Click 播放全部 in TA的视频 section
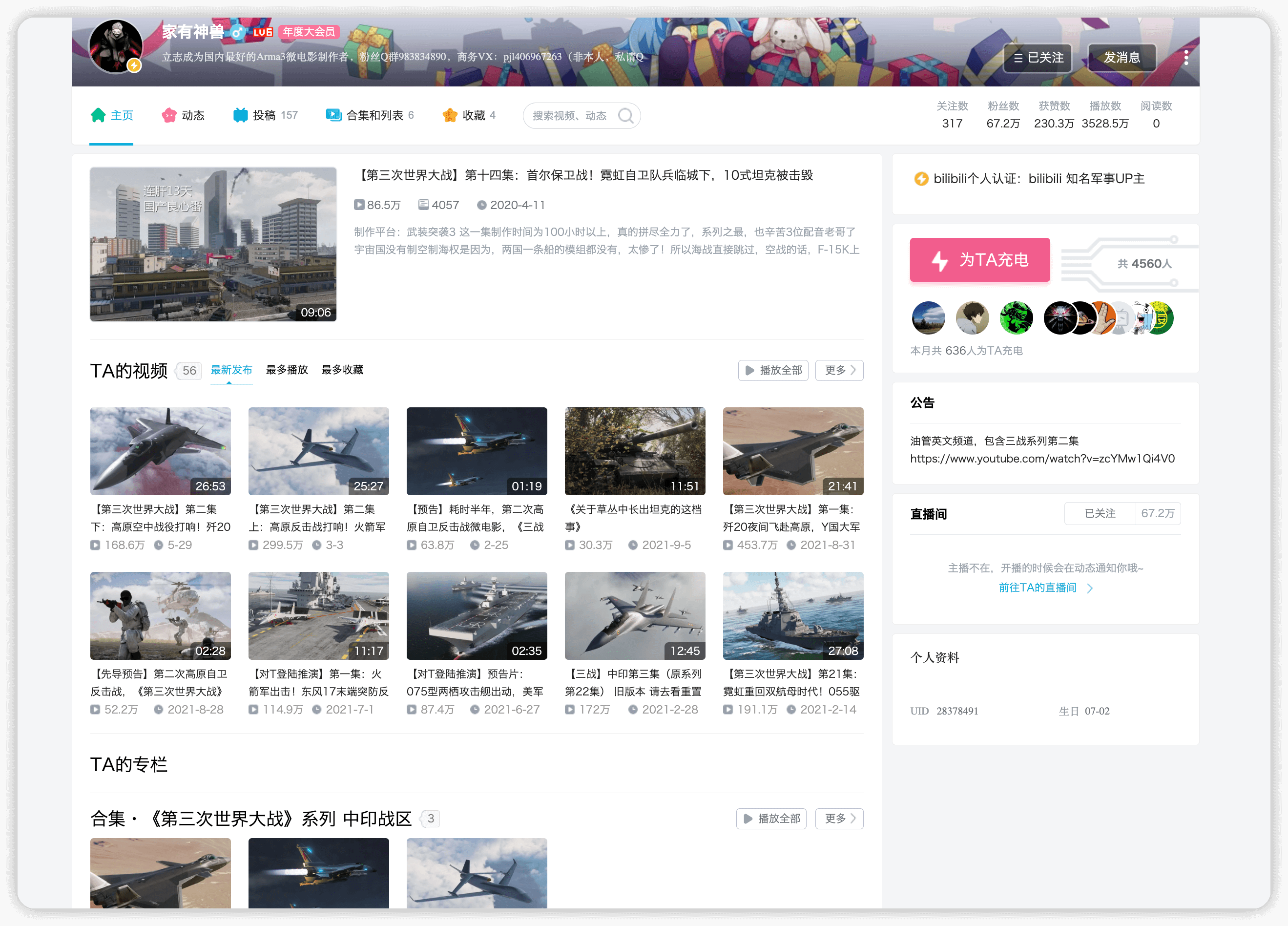 [x=773, y=370]
